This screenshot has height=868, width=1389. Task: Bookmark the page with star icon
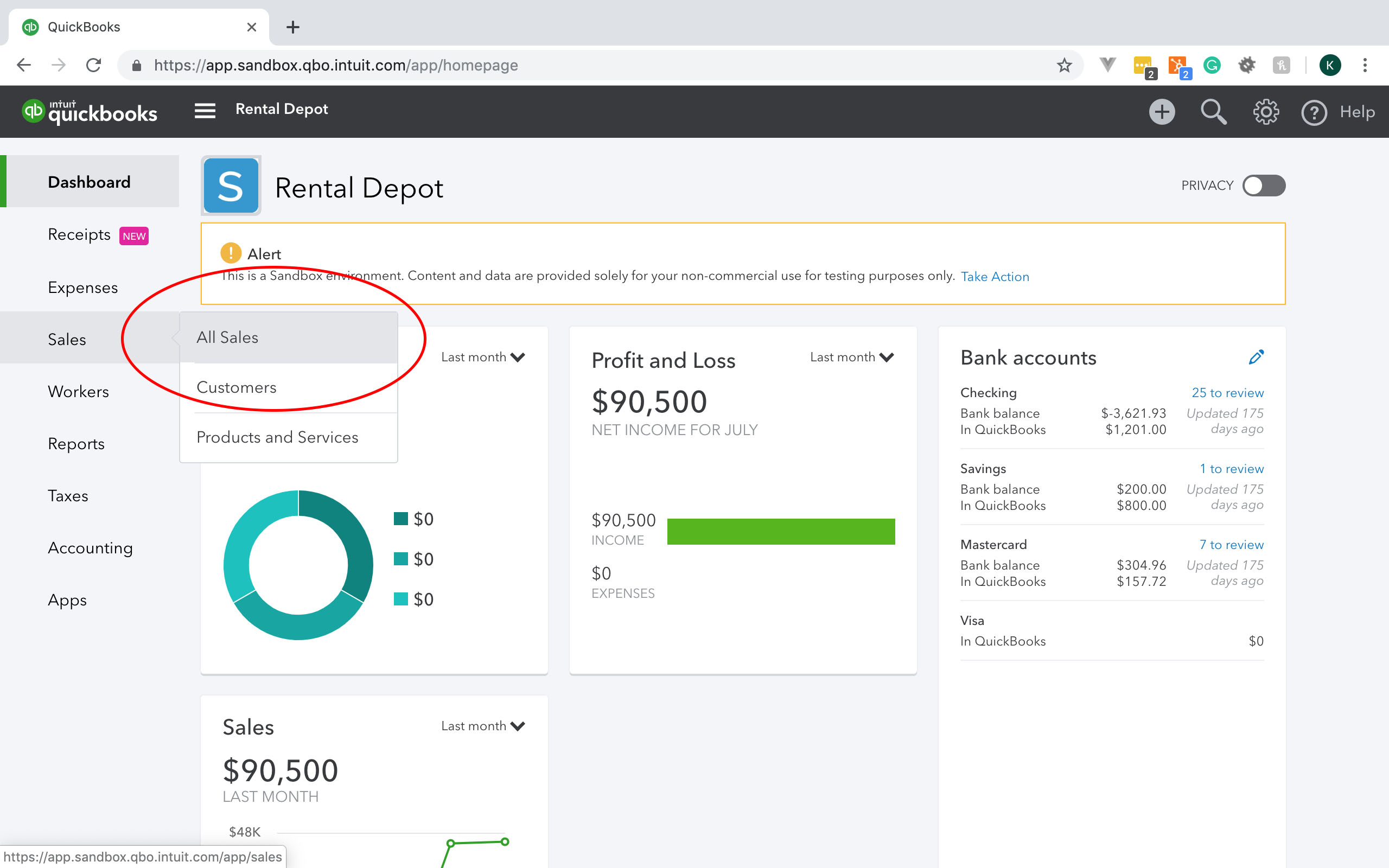pyautogui.click(x=1064, y=65)
